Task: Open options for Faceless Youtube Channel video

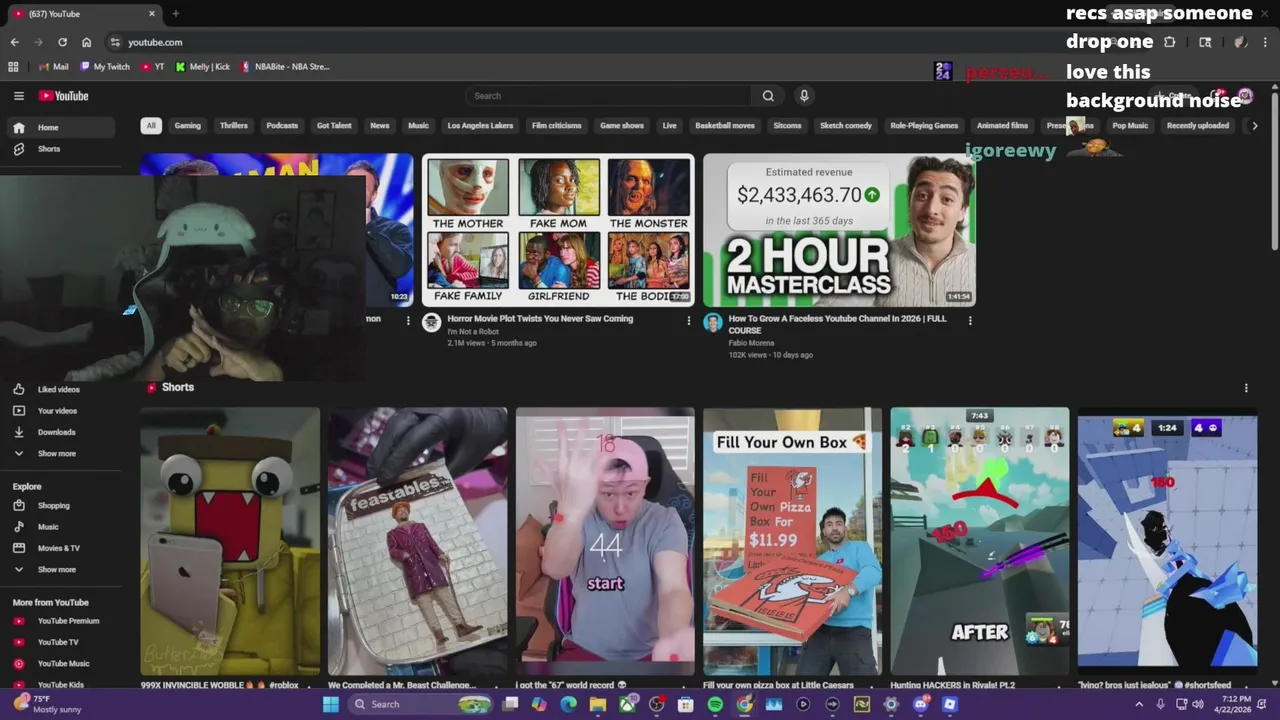Action: coord(970,321)
